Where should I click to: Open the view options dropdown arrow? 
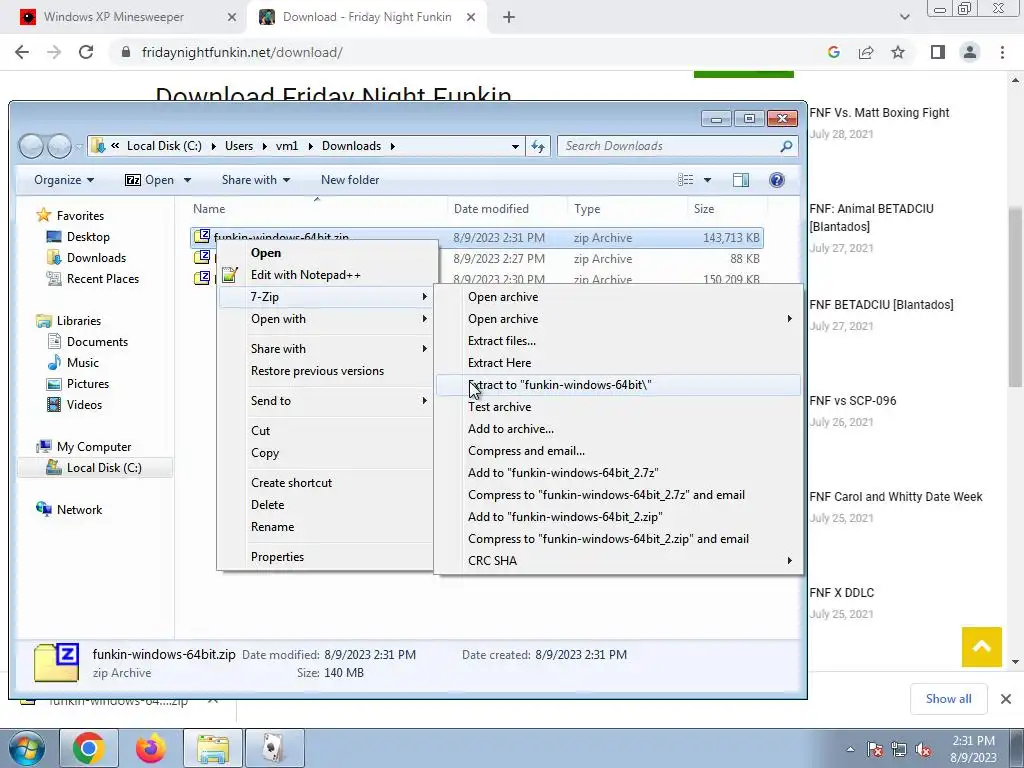707,180
